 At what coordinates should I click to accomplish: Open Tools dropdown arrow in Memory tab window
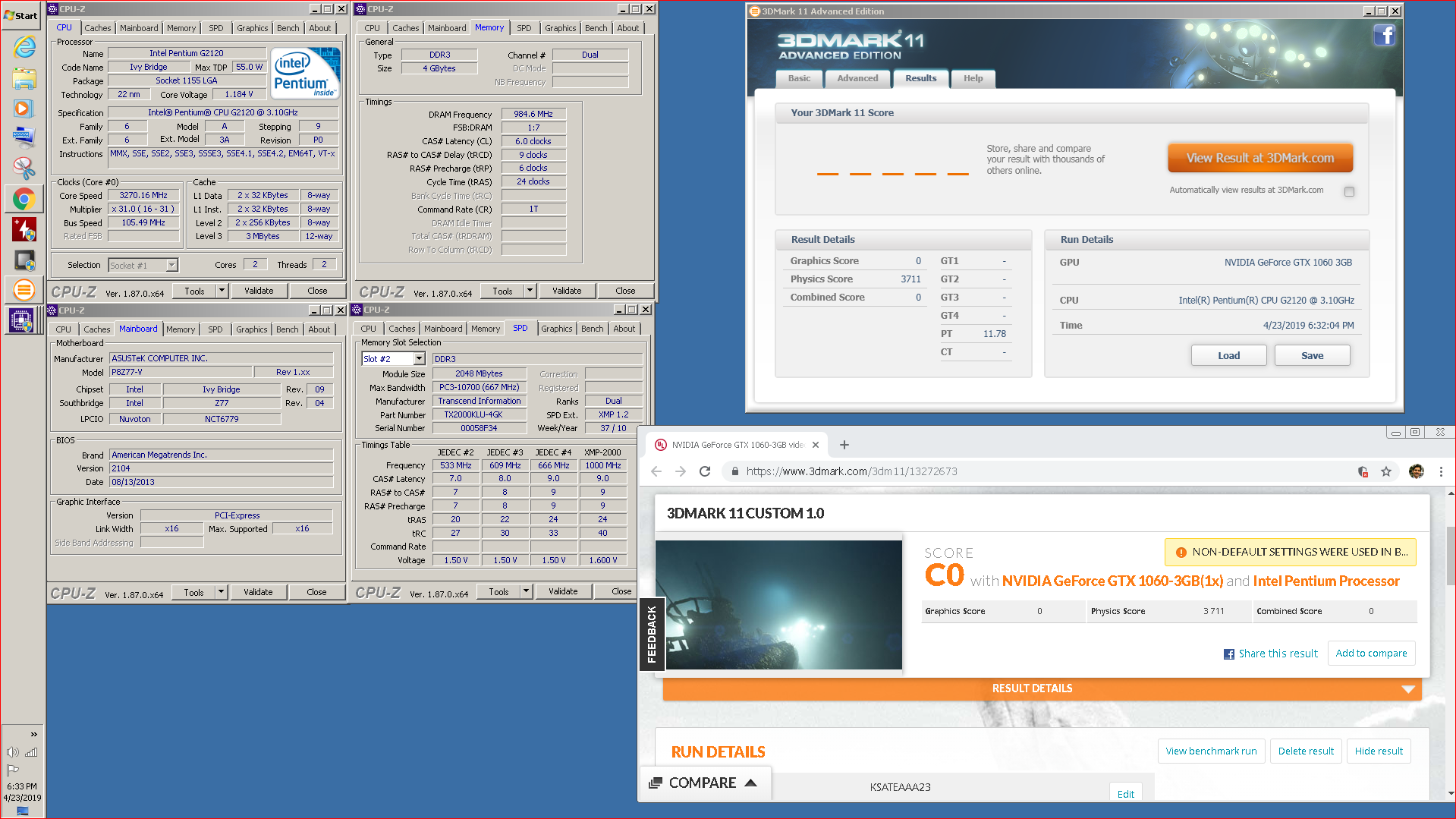click(x=530, y=291)
